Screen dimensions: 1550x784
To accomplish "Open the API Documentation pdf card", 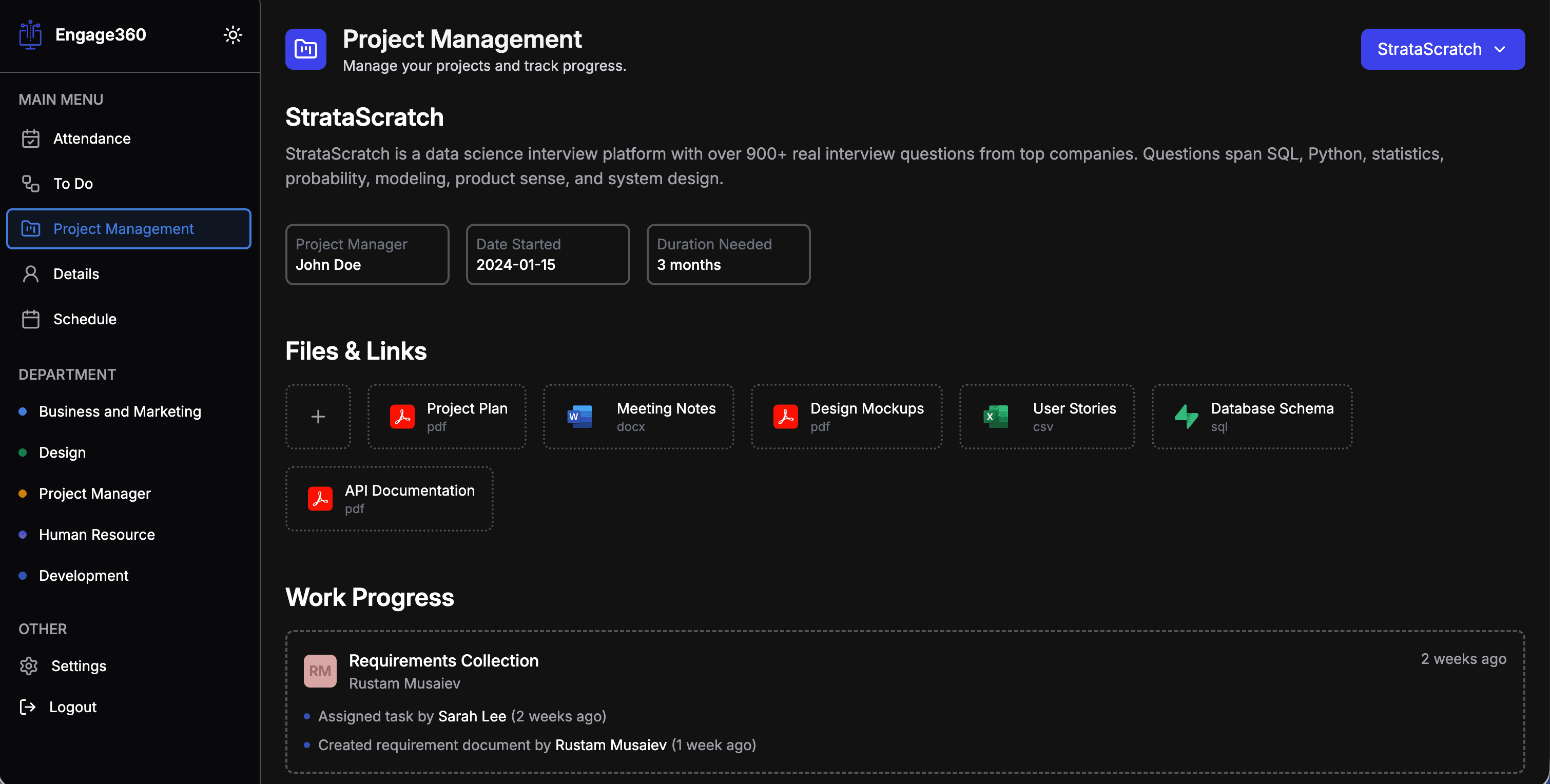I will pyautogui.click(x=390, y=499).
